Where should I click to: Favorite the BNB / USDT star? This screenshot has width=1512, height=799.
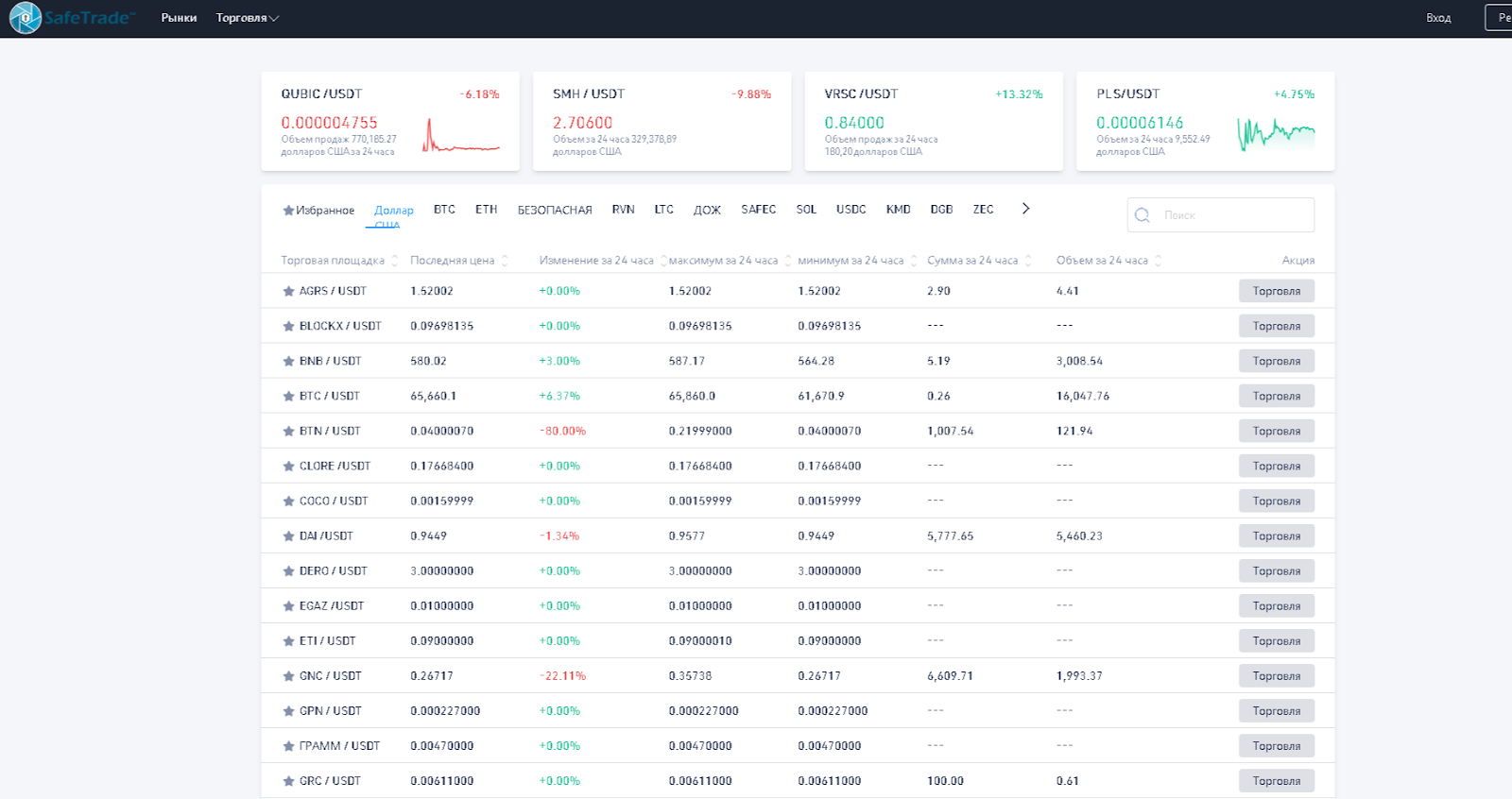point(288,361)
